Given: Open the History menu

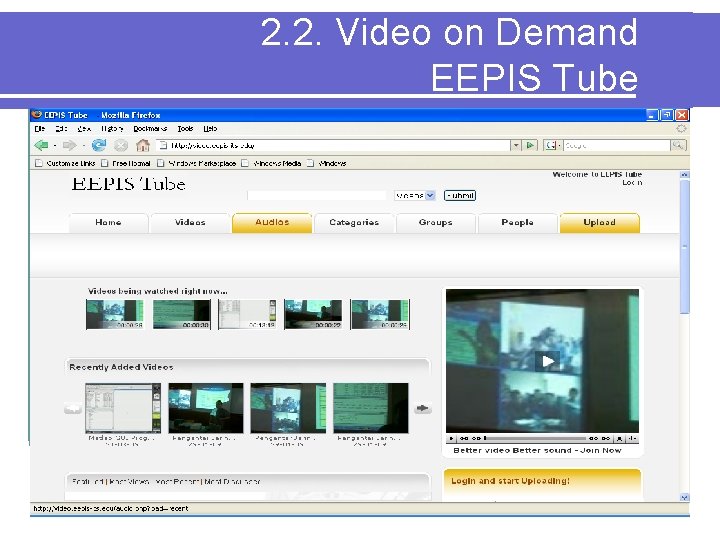Looking at the screenshot, I should (112, 129).
